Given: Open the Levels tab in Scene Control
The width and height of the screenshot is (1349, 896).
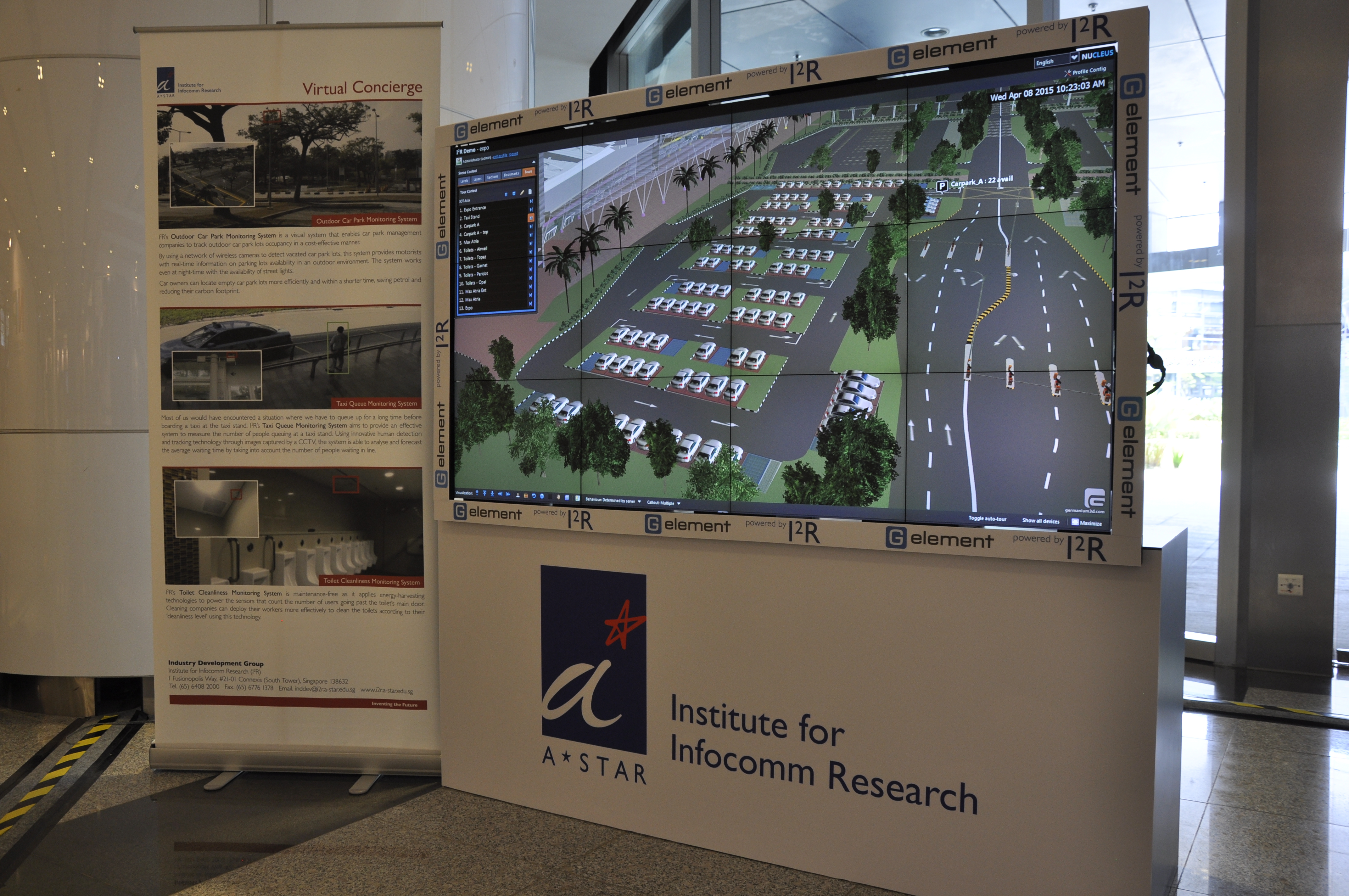Looking at the screenshot, I should [x=465, y=181].
